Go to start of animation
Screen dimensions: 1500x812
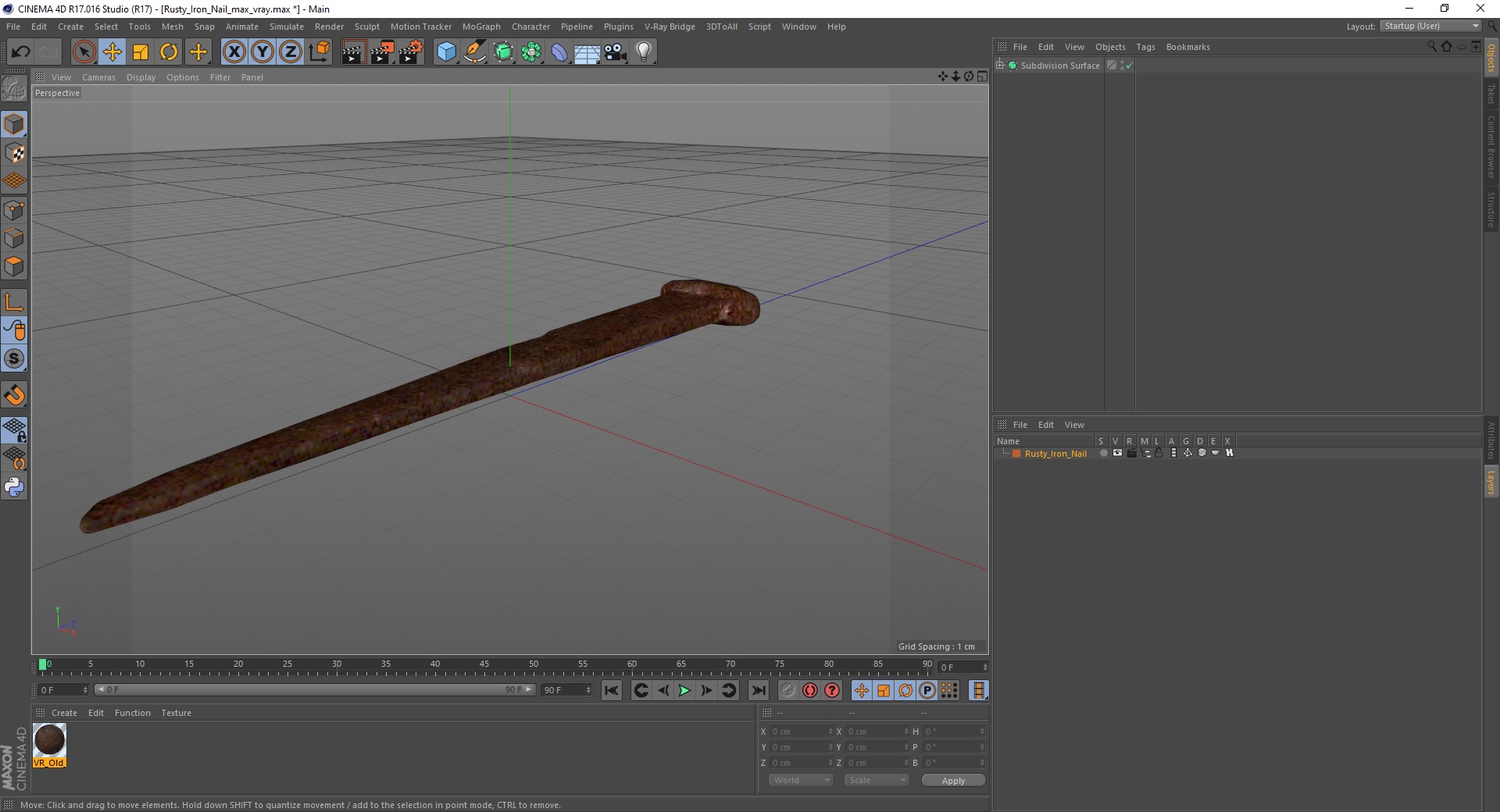click(612, 690)
